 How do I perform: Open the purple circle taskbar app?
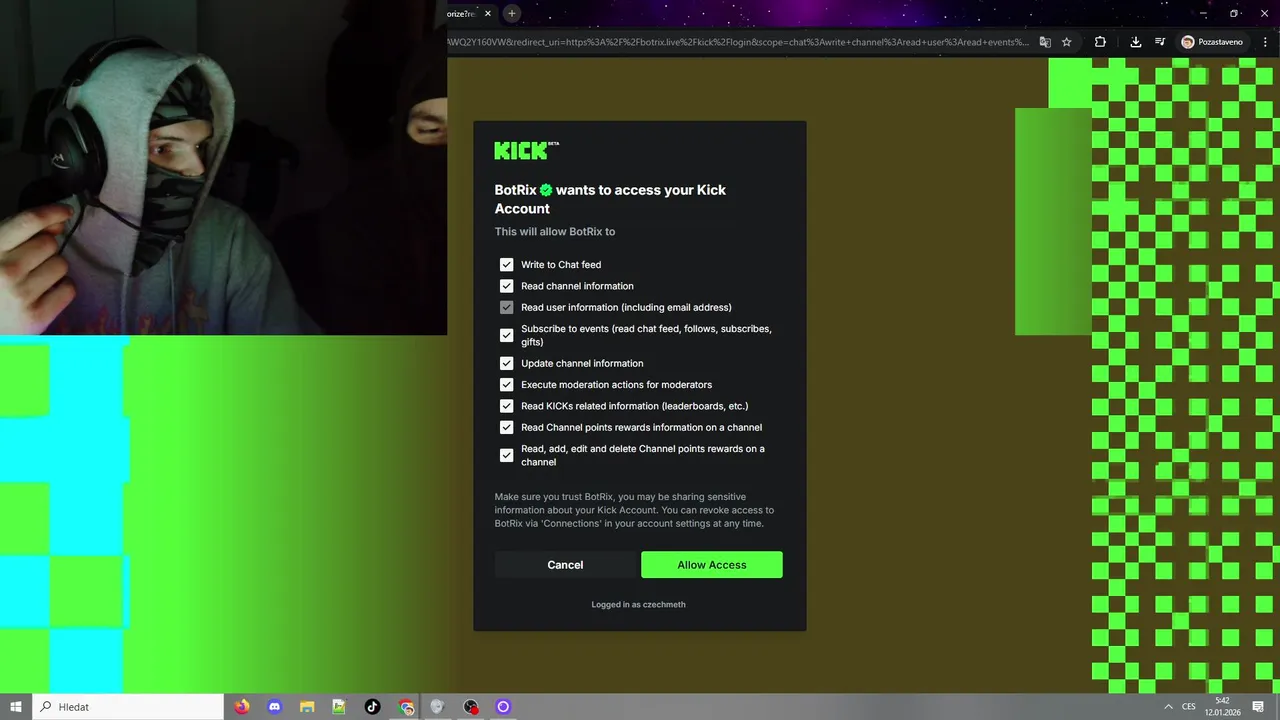(503, 707)
